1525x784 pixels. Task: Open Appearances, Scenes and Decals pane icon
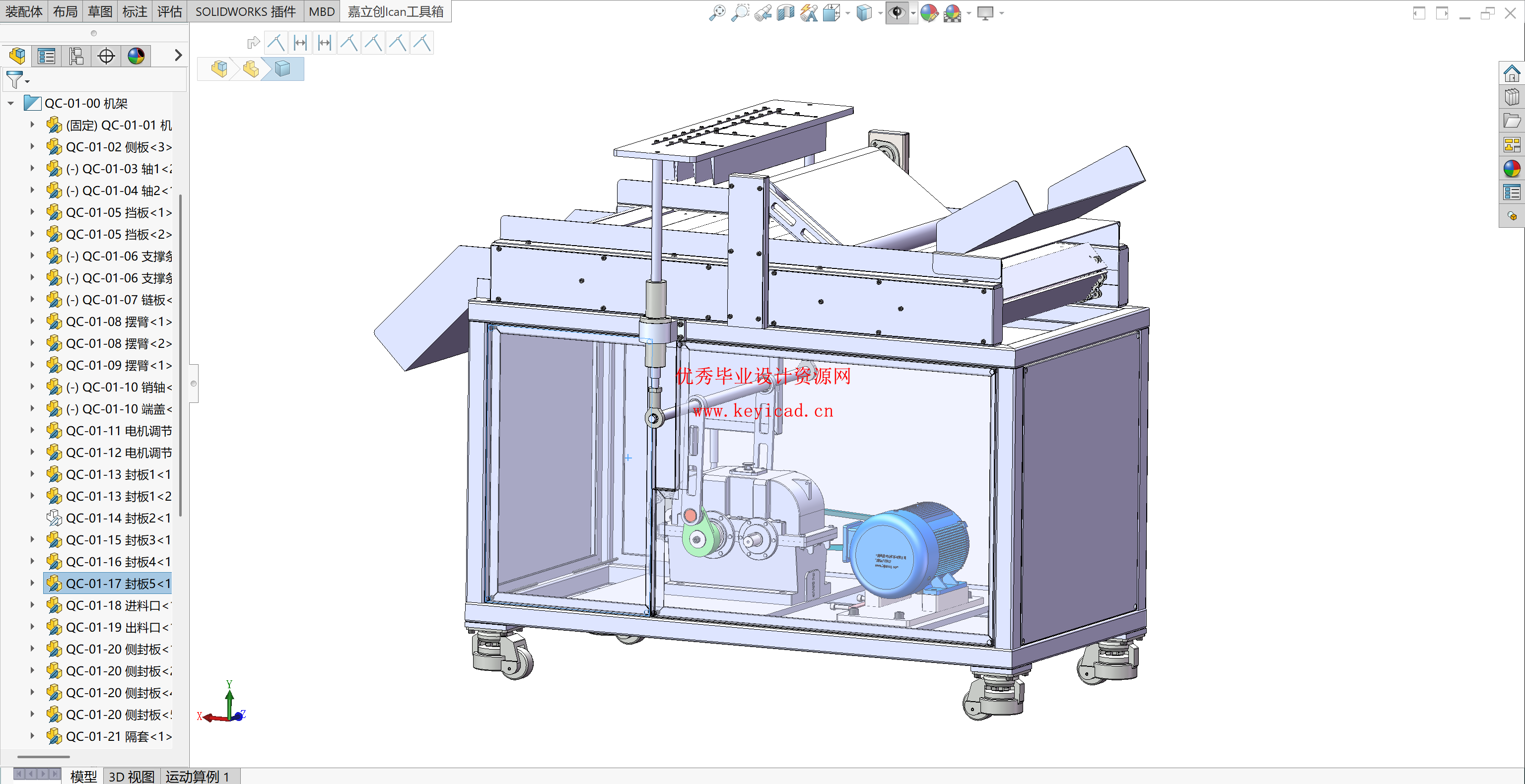coord(1512,169)
